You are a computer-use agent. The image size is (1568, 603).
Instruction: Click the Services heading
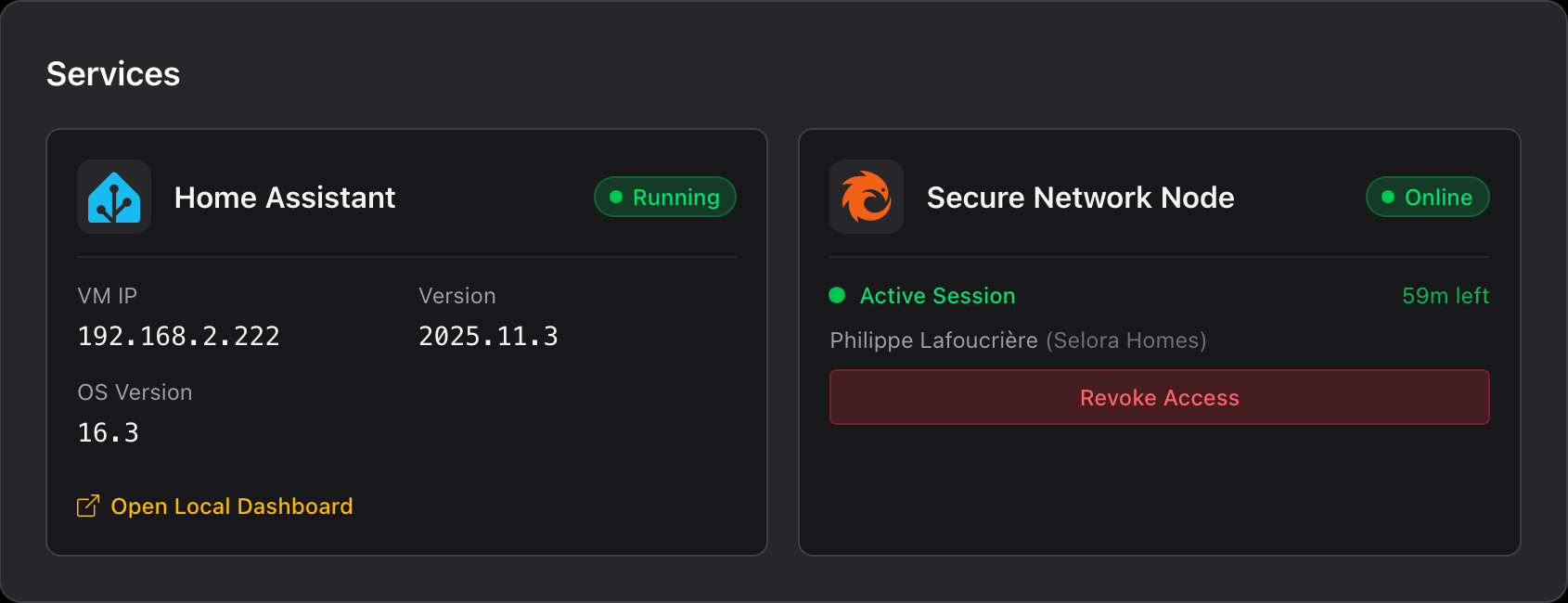113,74
